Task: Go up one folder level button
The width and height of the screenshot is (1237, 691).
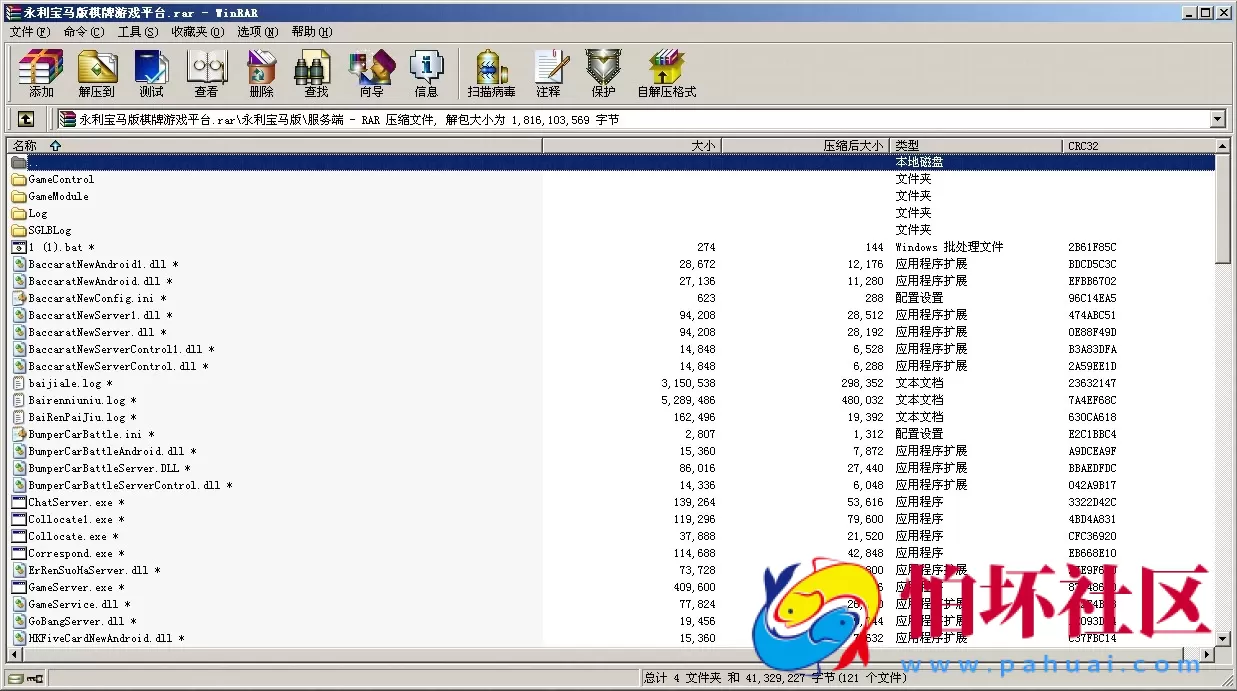Action: [26, 119]
